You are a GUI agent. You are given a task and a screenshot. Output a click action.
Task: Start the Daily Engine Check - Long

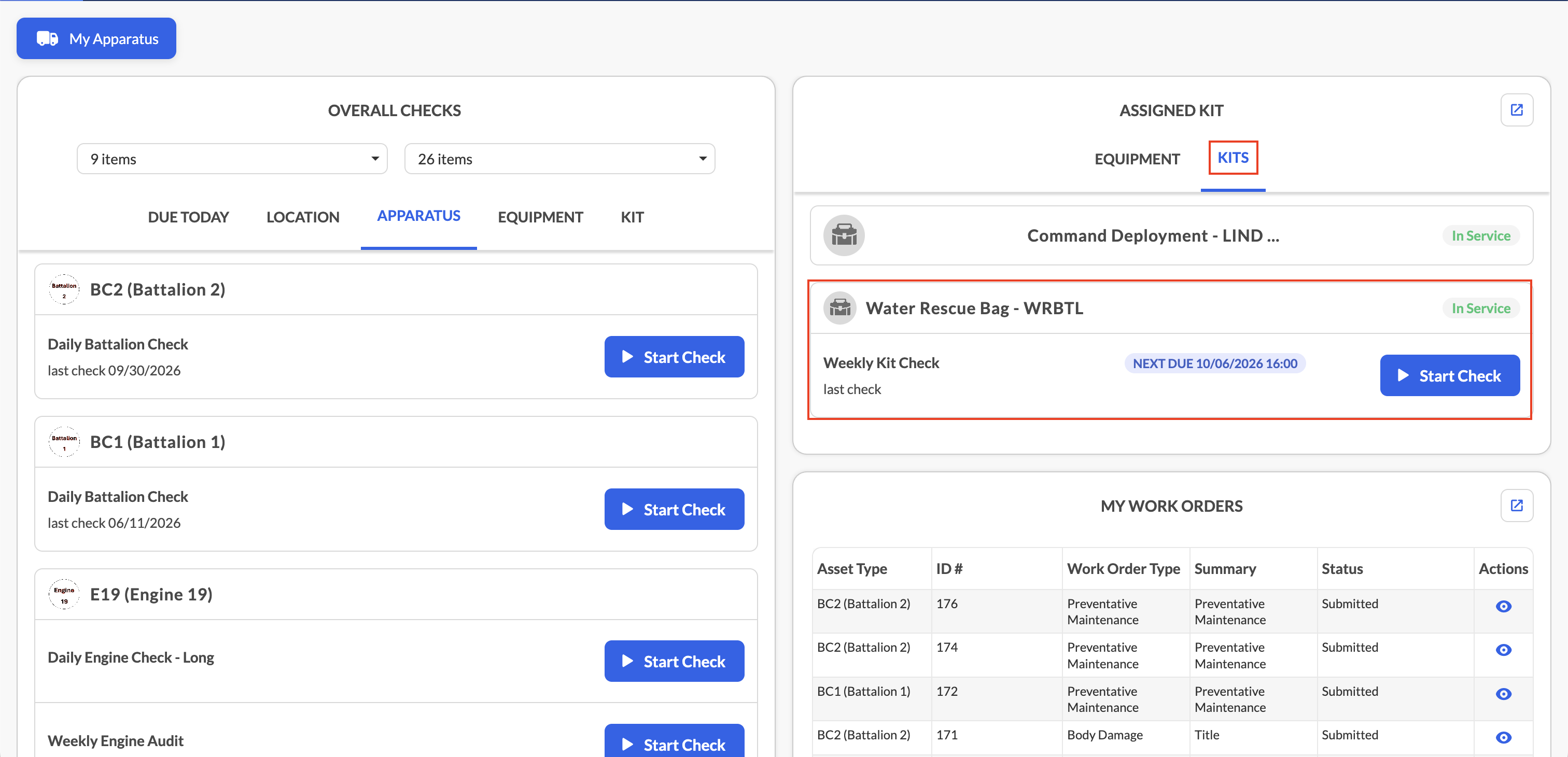point(674,662)
